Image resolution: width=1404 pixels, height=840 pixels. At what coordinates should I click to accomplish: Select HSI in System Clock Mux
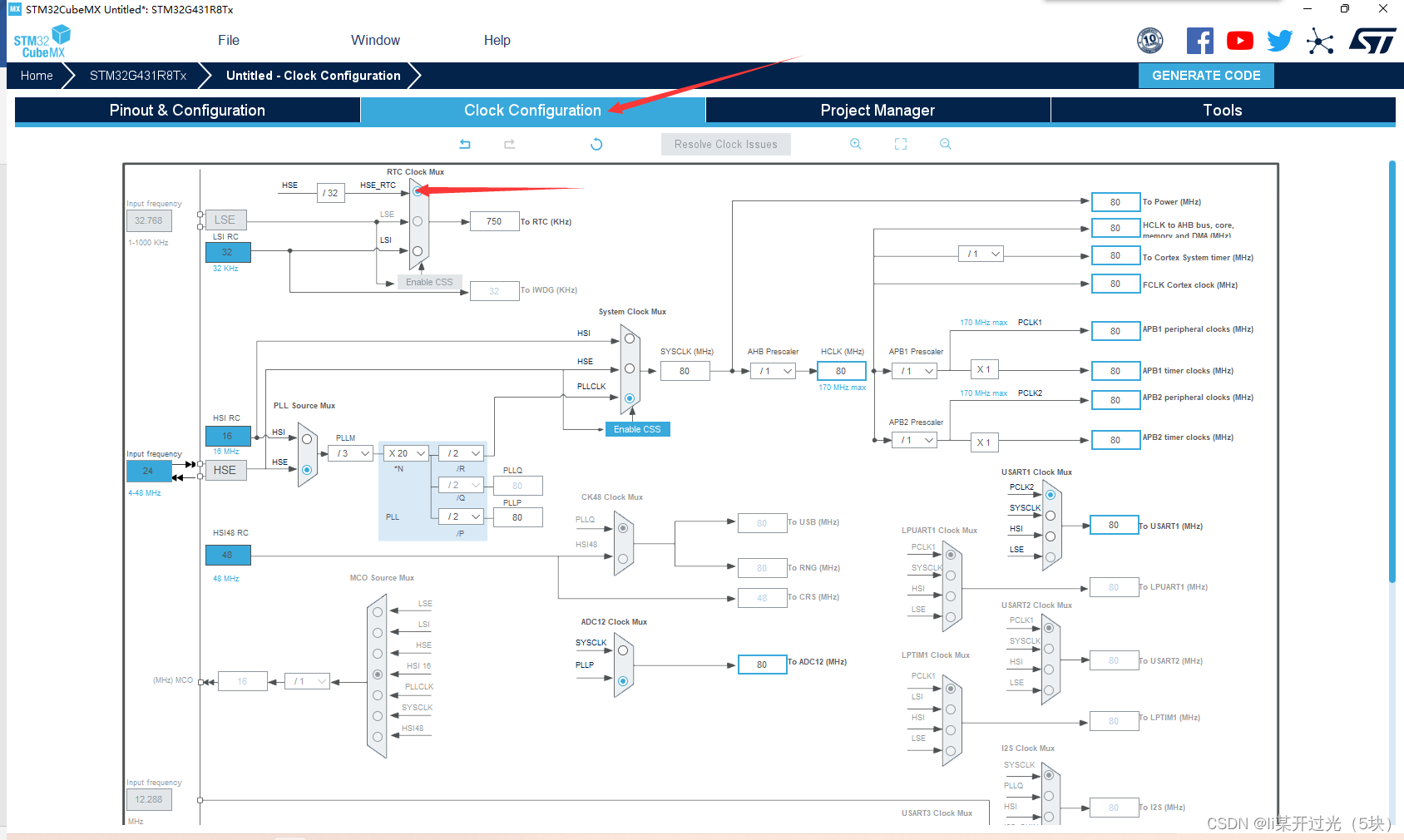(630, 338)
